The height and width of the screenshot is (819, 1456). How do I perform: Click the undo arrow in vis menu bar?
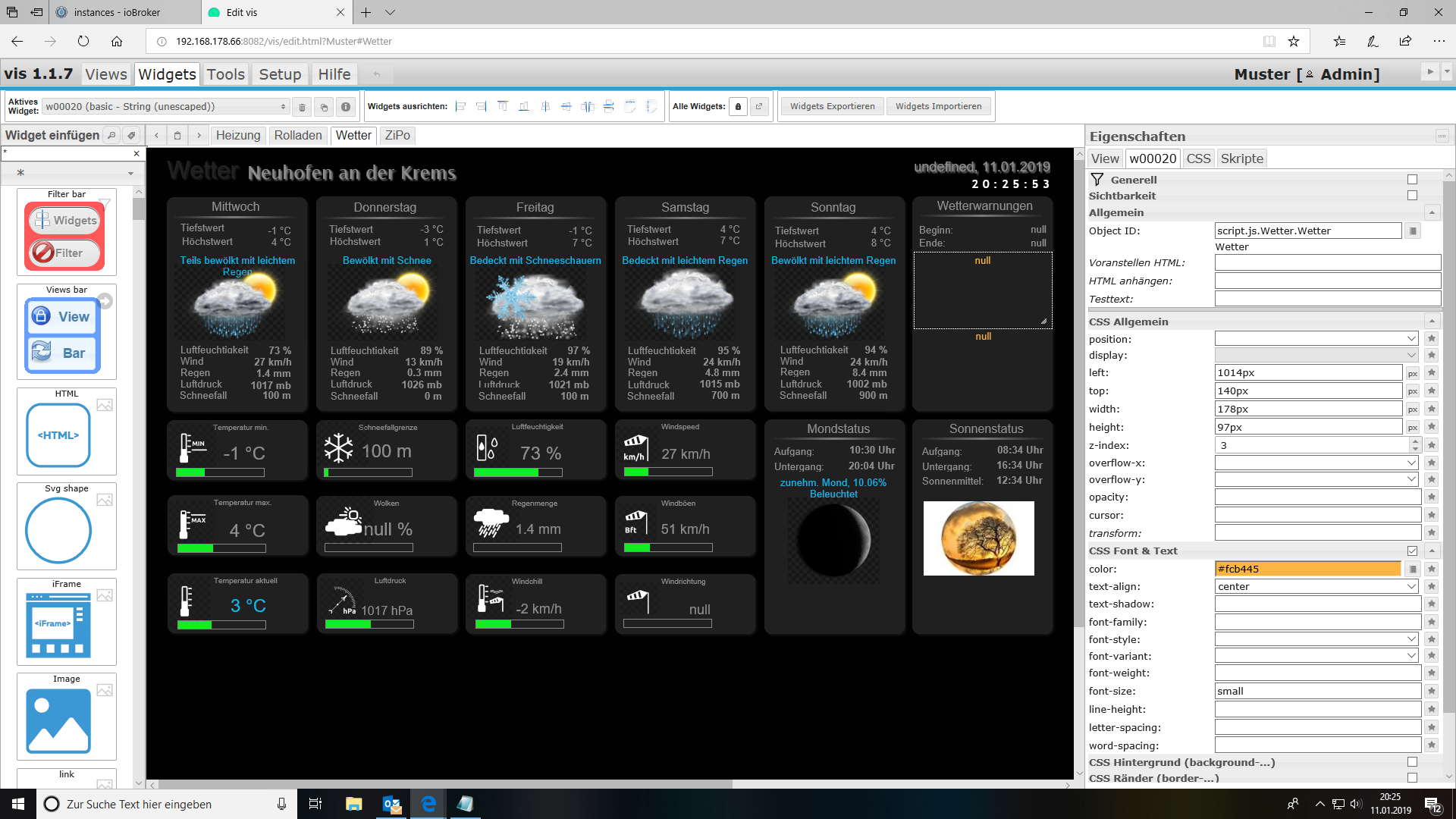[x=377, y=74]
